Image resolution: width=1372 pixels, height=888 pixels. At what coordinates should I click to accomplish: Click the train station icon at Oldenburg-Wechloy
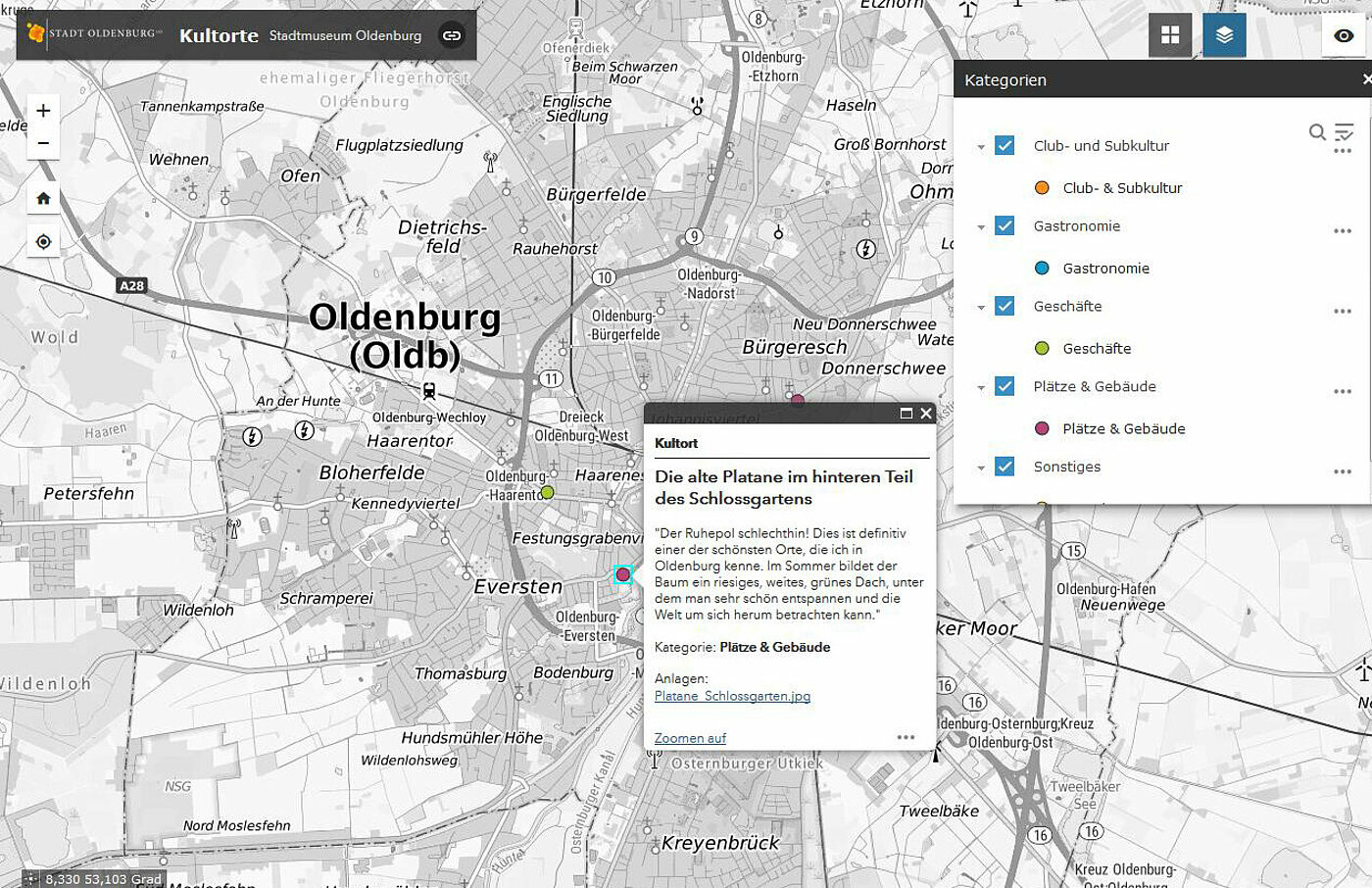429,390
